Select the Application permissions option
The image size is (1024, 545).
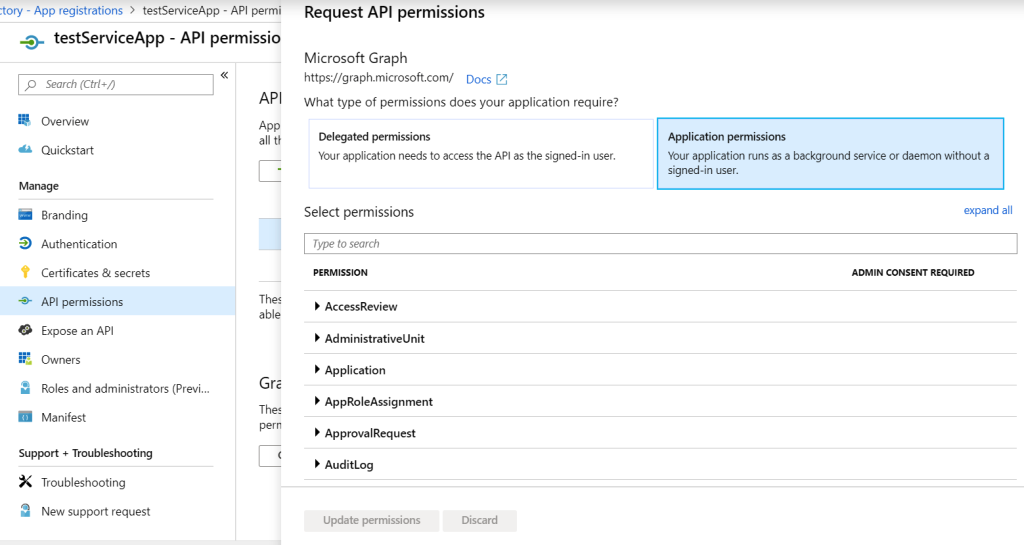[830, 153]
